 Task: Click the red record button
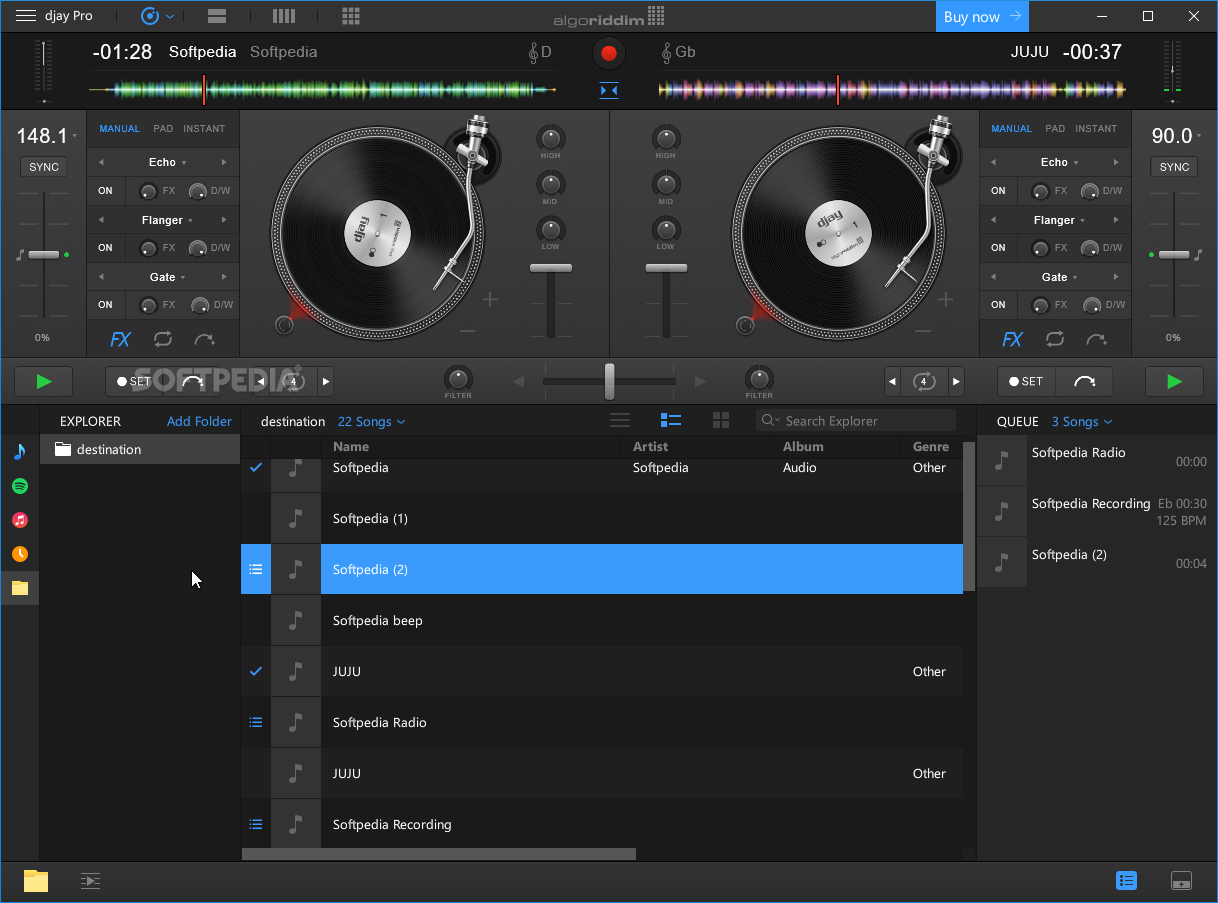608,53
